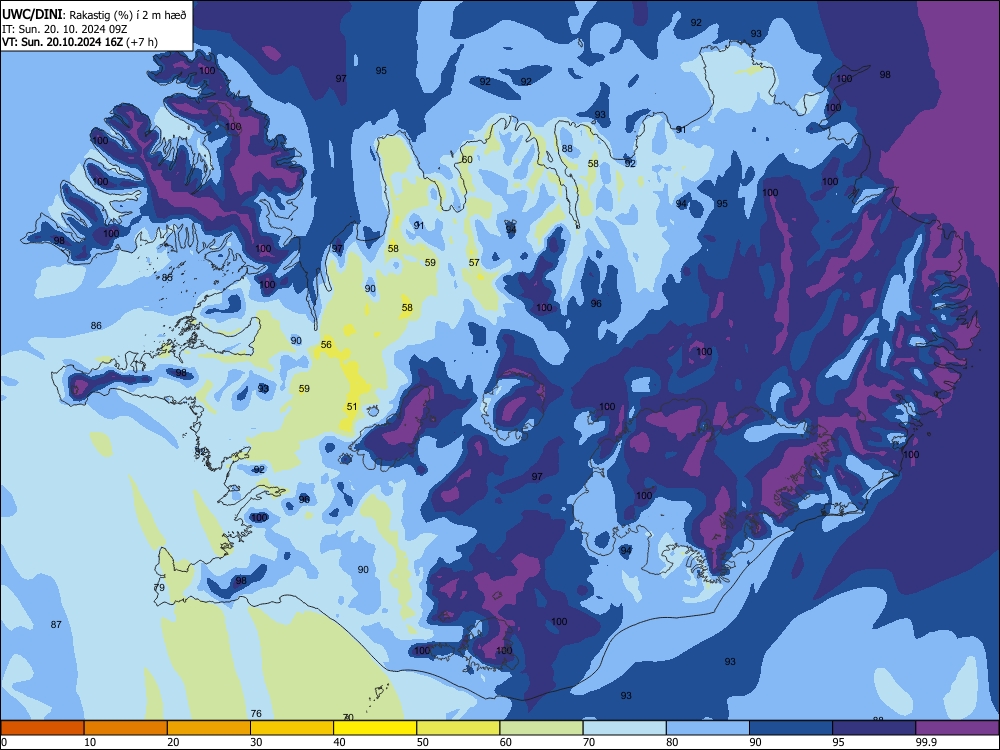Click the 0–10% dark orange legend swatch

(42, 728)
